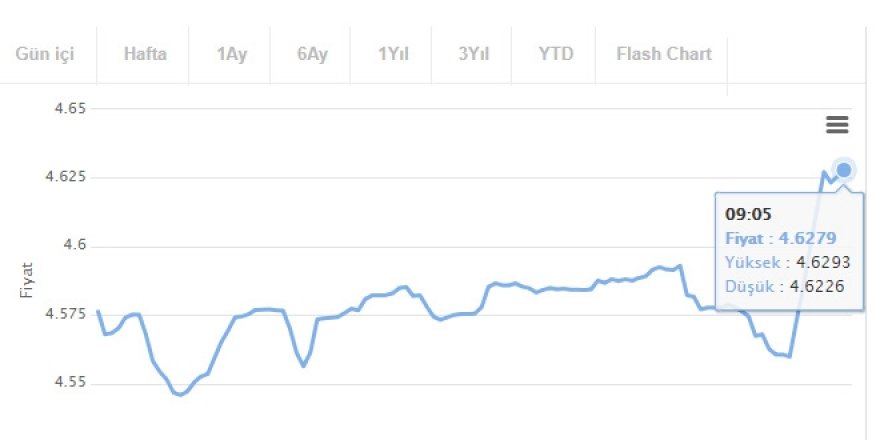Open the 6Ay range tab
The image size is (880, 440).
[x=312, y=54]
